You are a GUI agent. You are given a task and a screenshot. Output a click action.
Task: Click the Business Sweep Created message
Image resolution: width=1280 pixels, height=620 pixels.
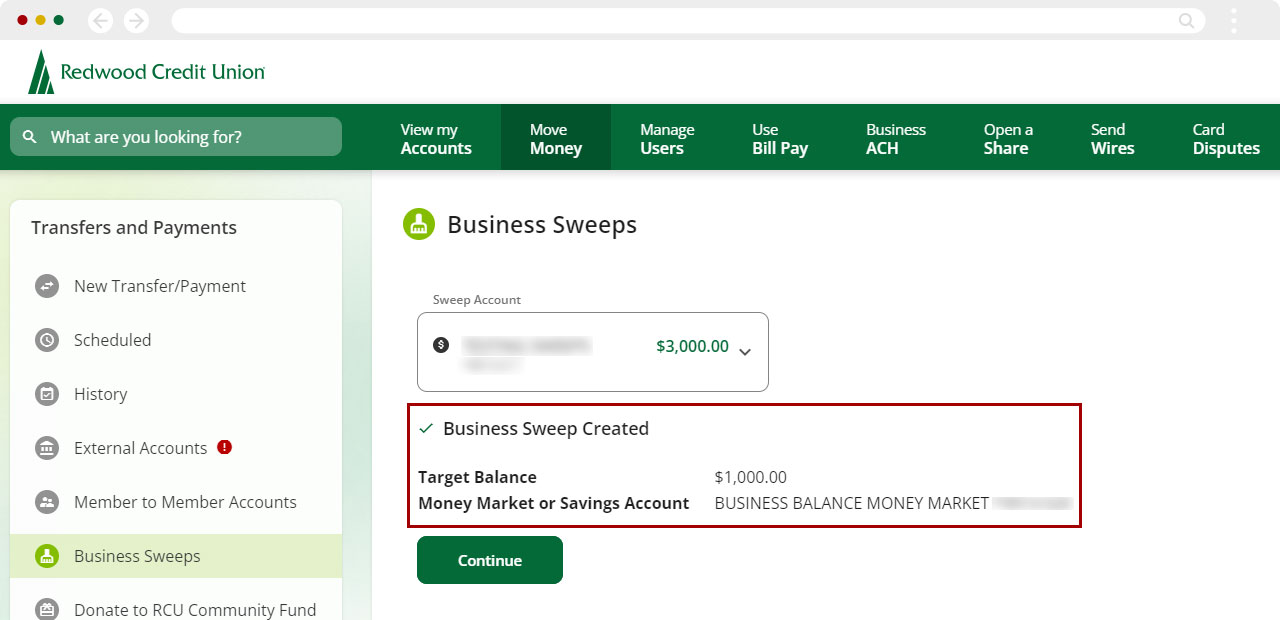tap(546, 428)
